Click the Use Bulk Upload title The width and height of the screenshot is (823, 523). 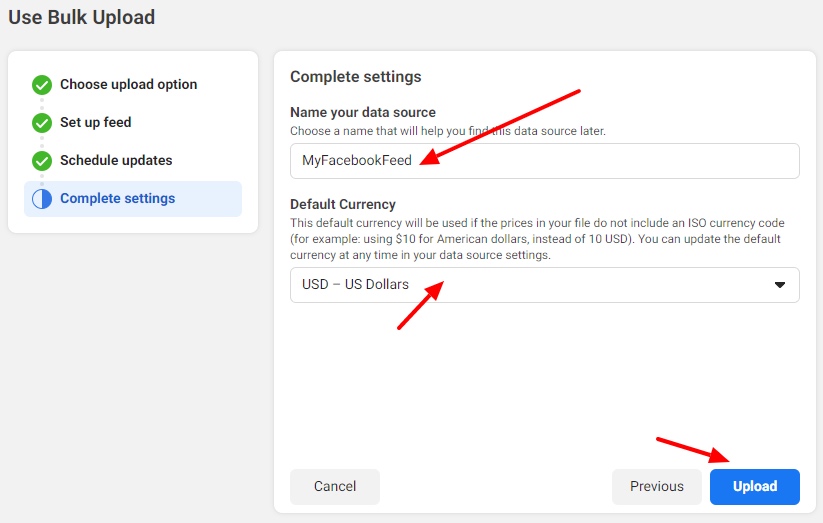coord(82,17)
